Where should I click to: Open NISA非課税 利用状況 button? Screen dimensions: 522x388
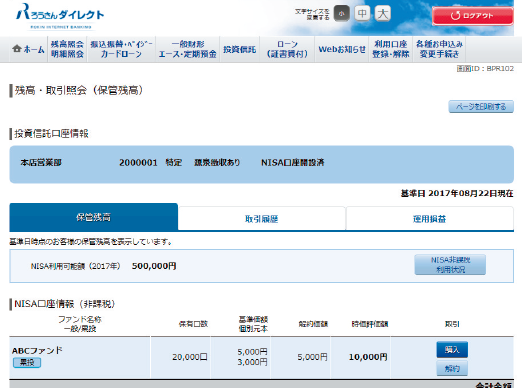[x=450, y=265]
